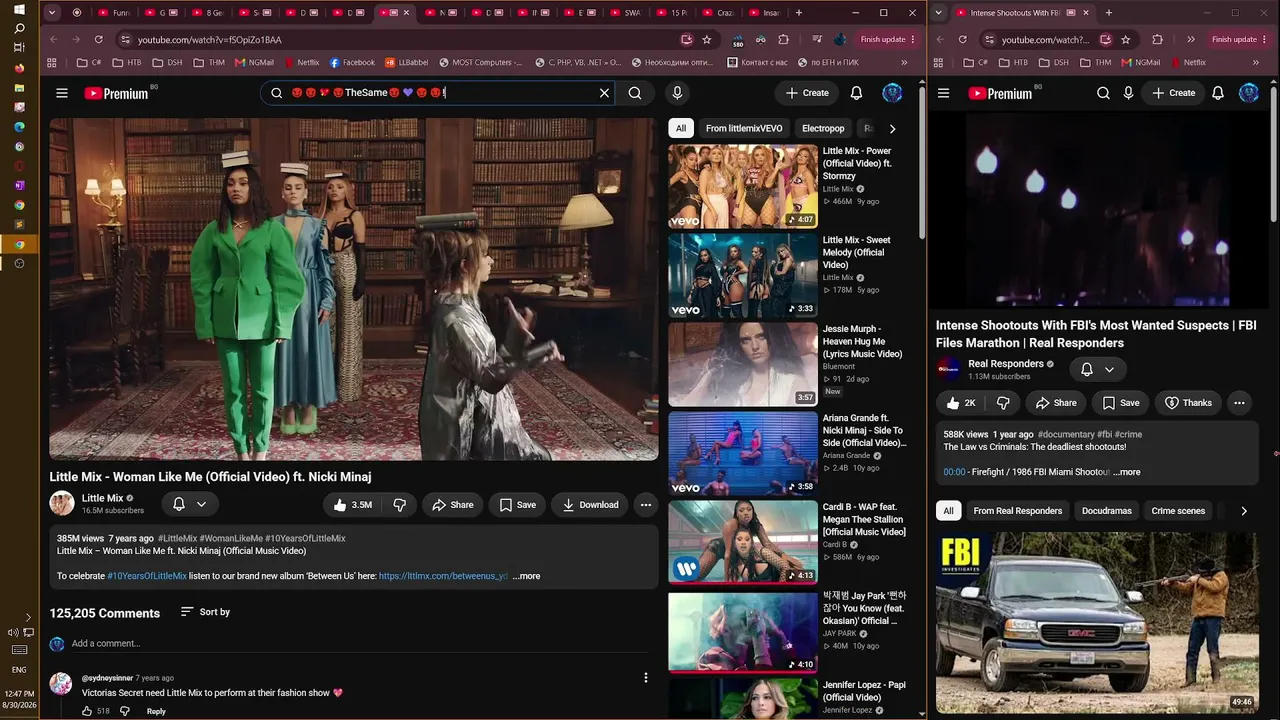Dislike sydneysinner's comment
Screen dimensions: 1280x720
click(x=125, y=711)
